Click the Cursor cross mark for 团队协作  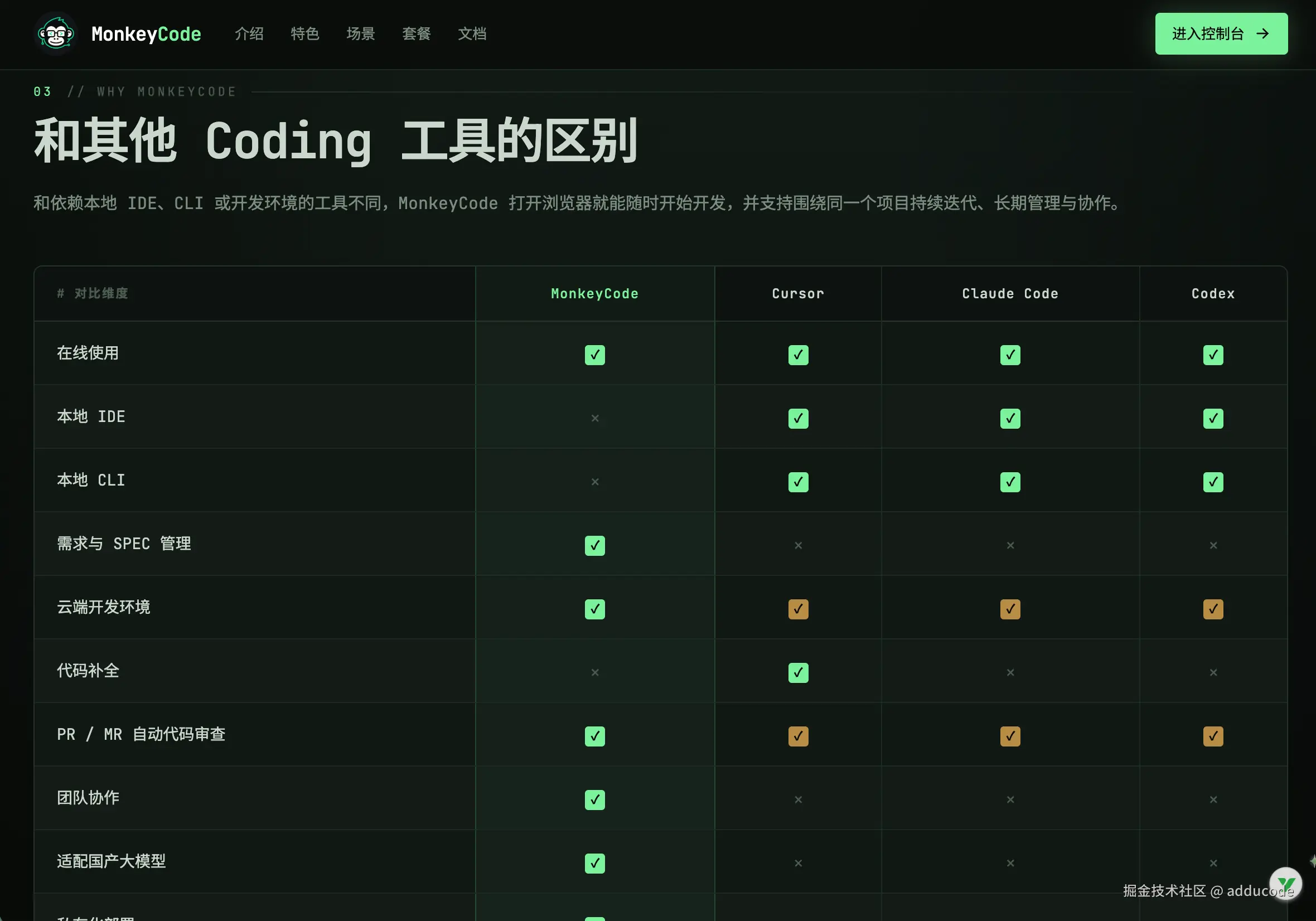pos(798,800)
